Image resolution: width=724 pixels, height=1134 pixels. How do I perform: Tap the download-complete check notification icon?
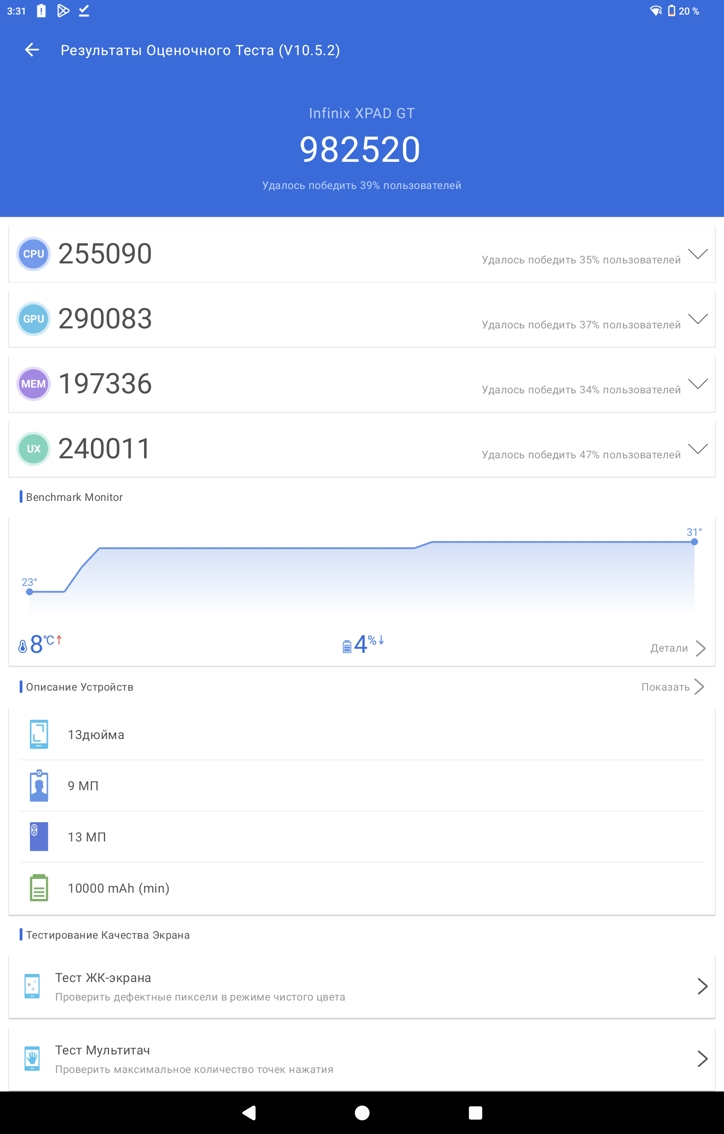pos(84,10)
